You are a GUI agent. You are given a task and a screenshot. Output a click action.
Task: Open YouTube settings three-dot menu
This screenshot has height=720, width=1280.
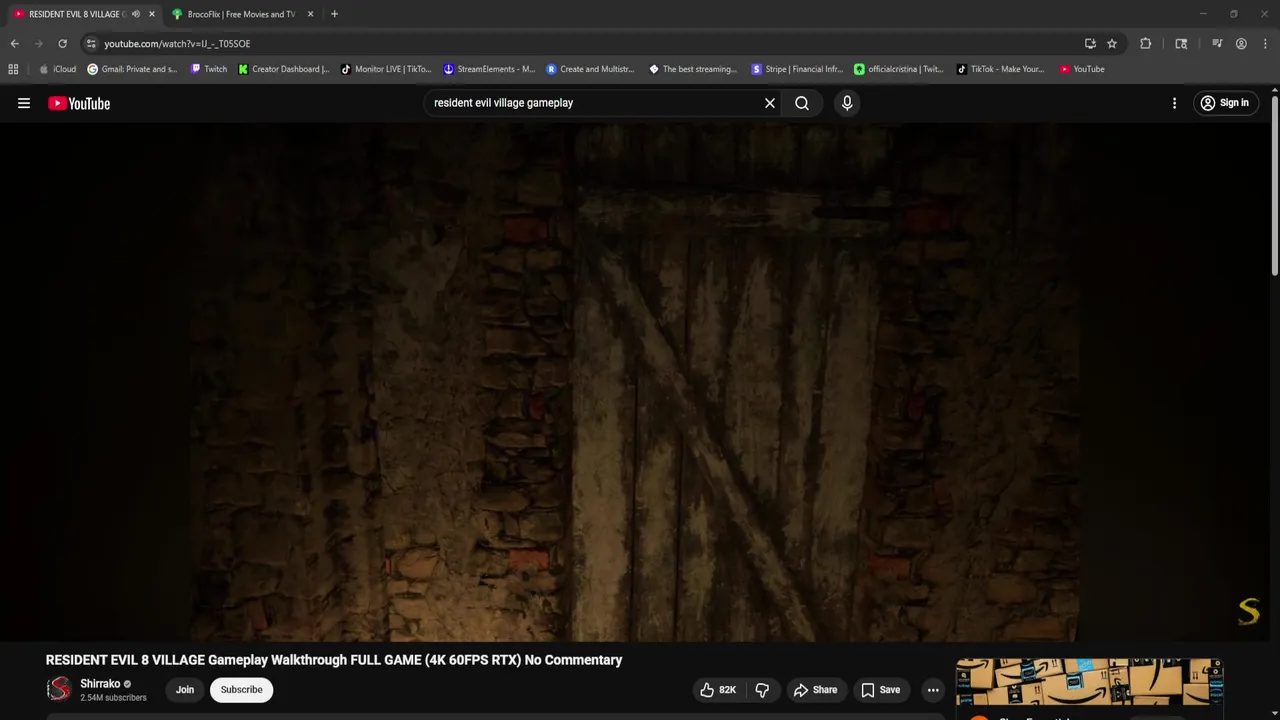(x=1174, y=103)
